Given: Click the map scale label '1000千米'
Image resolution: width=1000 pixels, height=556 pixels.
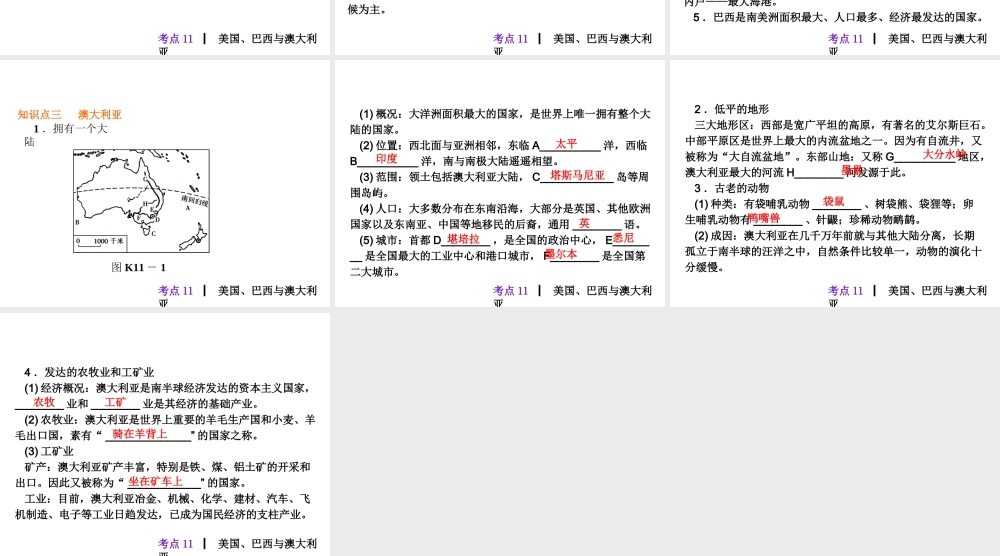Looking at the screenshot, I should (108, 241).
